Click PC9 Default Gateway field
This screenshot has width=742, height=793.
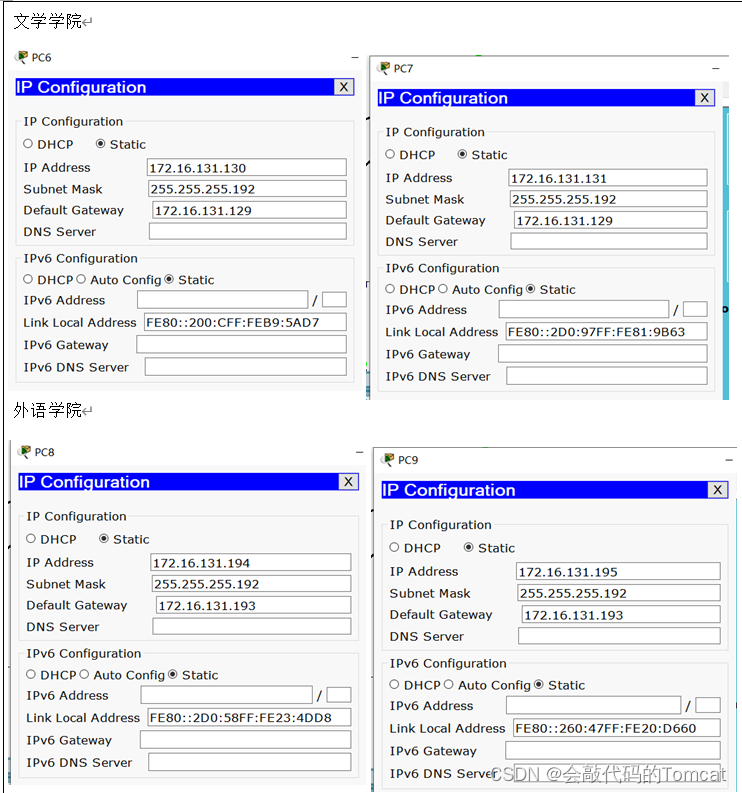[621, 614]
